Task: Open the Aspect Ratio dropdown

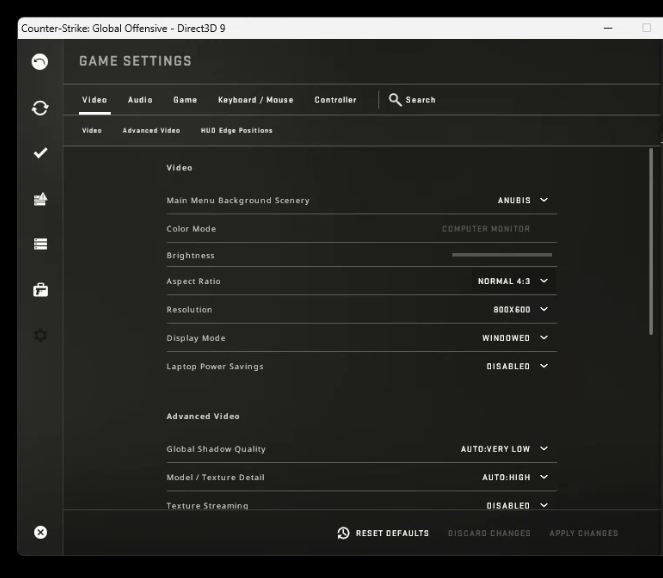Action: (513, 281)
